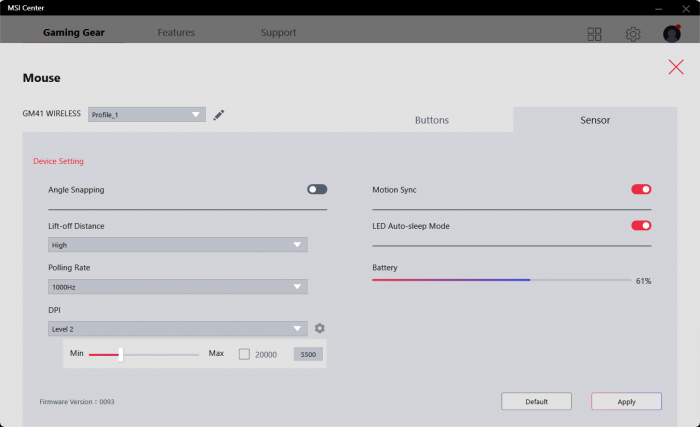Turn off LED Auto-sleep Mode
The width and height of the screenshot is (700, 427).
641,226
